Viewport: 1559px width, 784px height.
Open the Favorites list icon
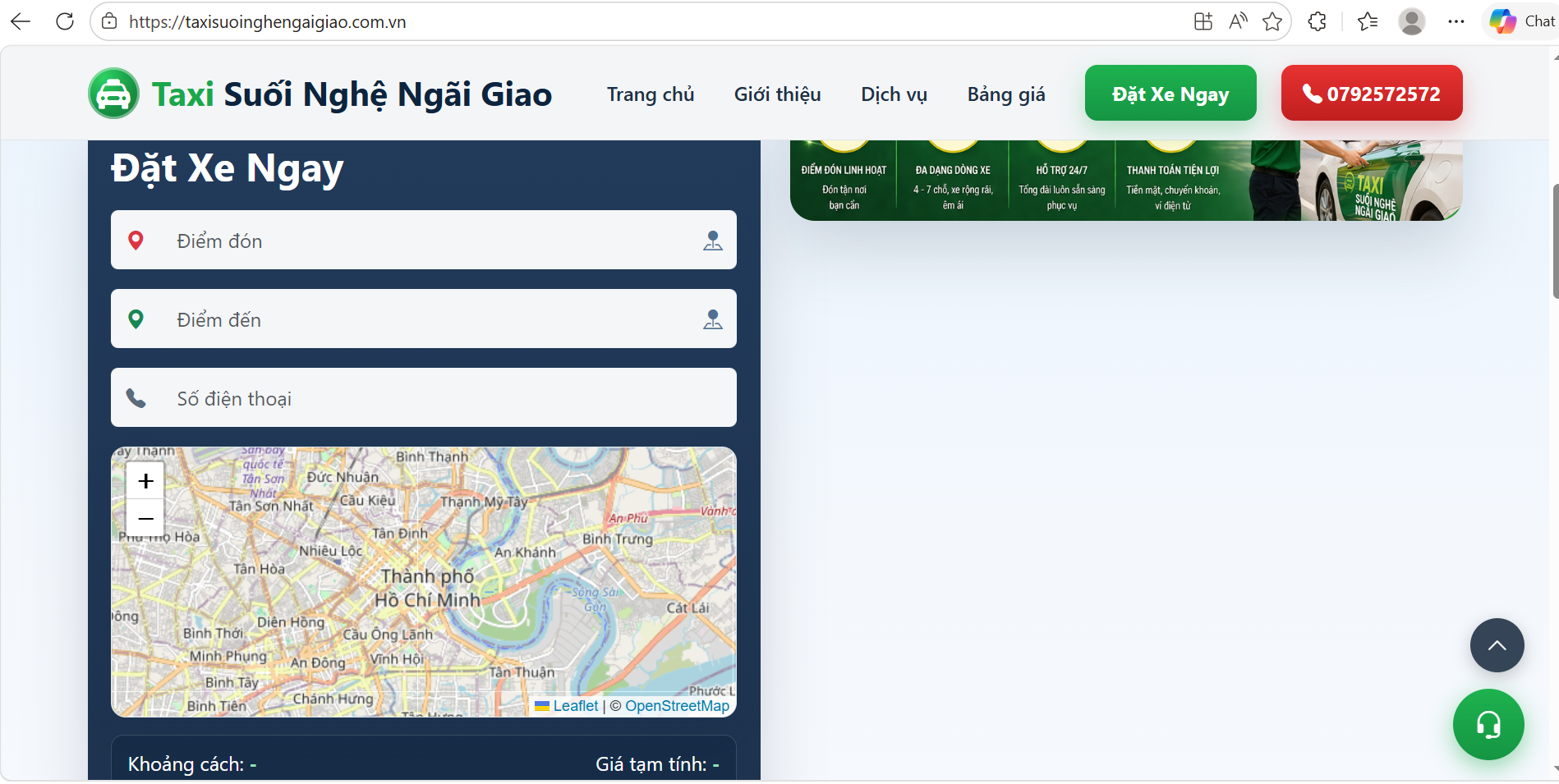pos(1368,21)
